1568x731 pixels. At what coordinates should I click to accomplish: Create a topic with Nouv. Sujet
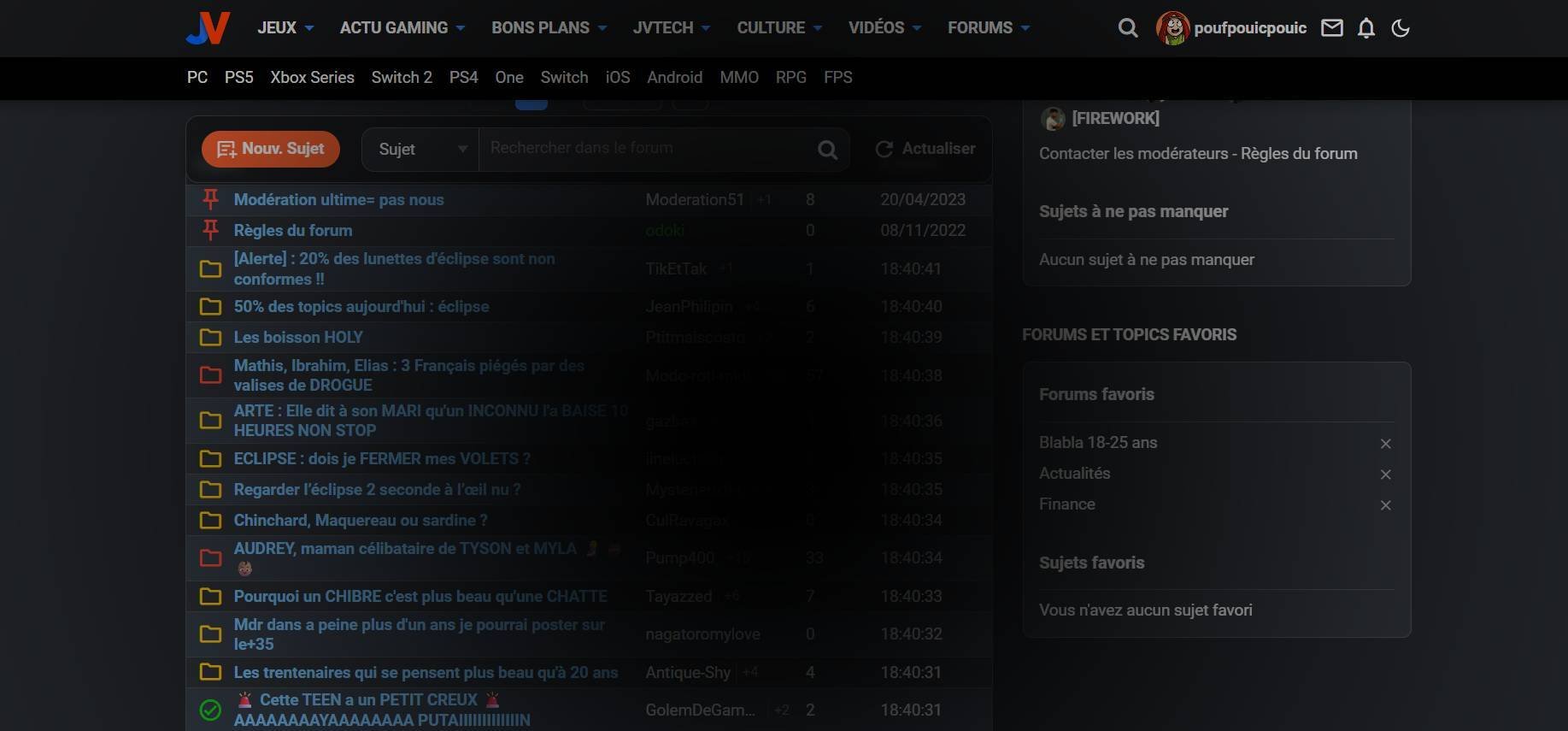click(x=270, y=149)
